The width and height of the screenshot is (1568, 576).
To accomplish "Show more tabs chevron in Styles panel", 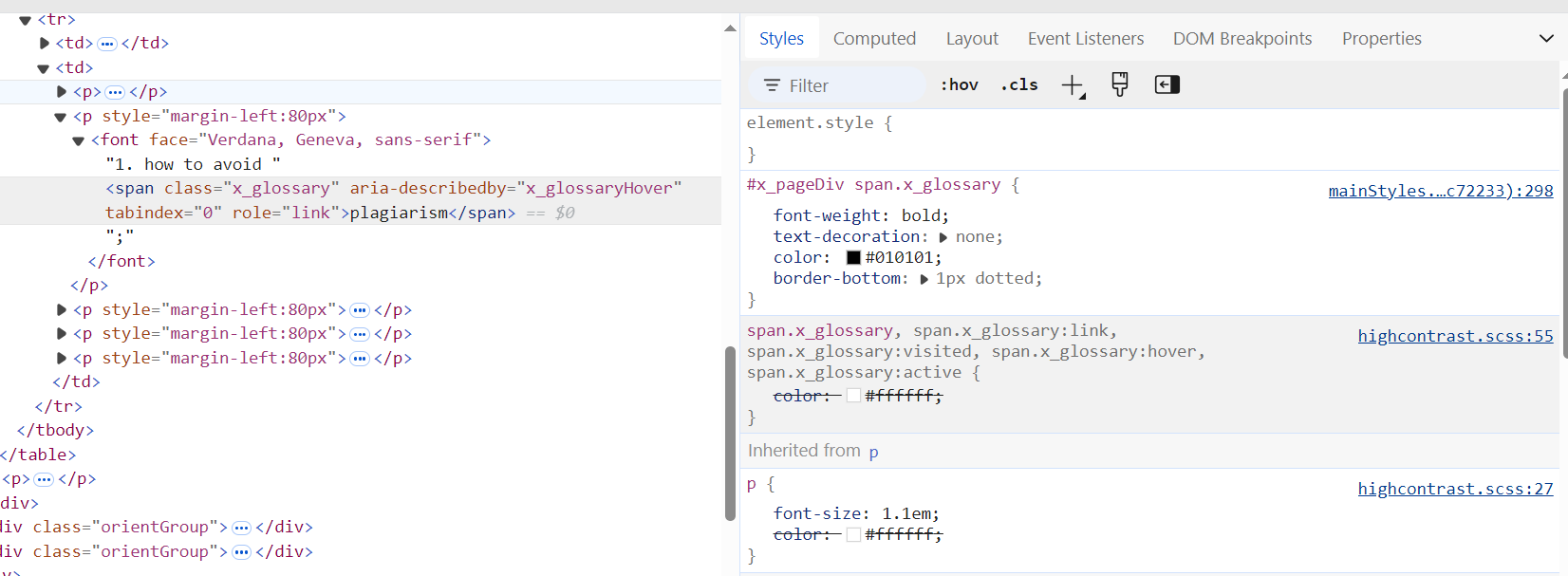I will (1546, 39).
